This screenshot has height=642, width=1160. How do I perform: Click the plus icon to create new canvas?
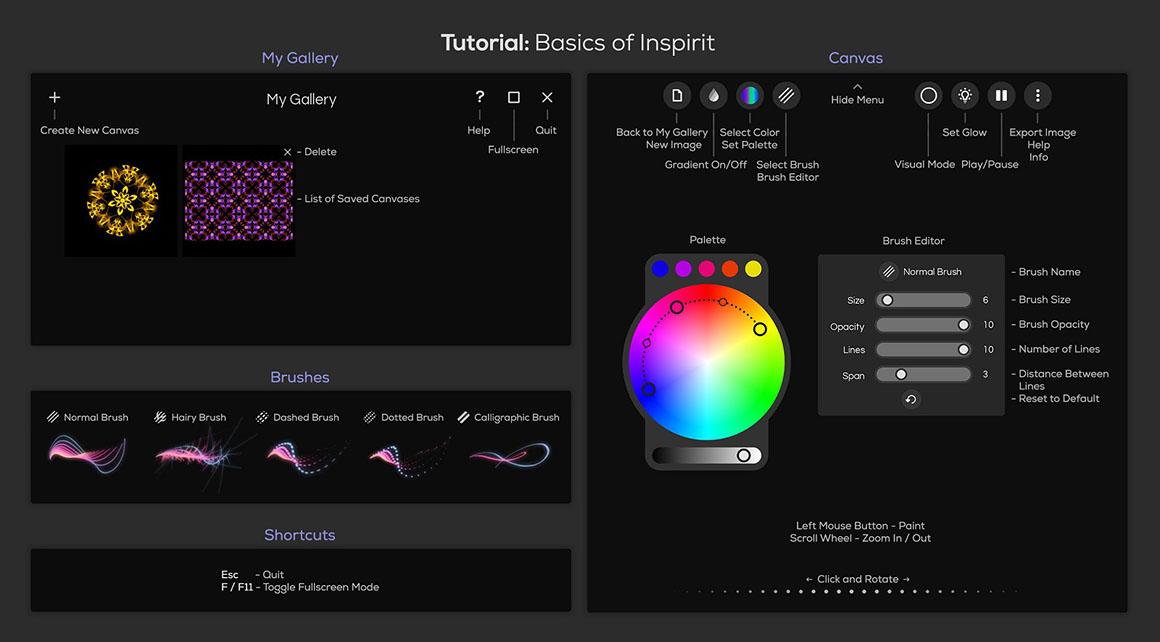(x=55, y=98)
